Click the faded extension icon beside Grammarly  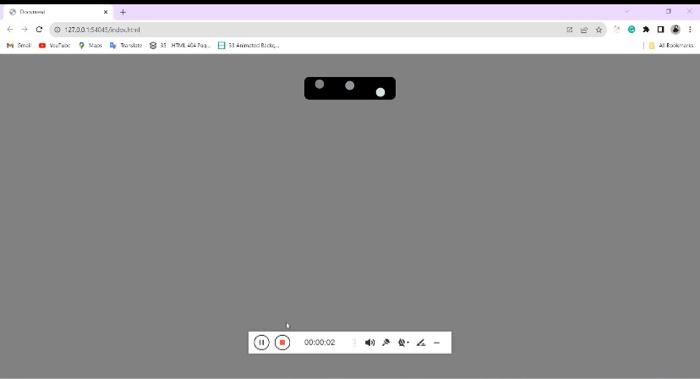pos(617,29)
